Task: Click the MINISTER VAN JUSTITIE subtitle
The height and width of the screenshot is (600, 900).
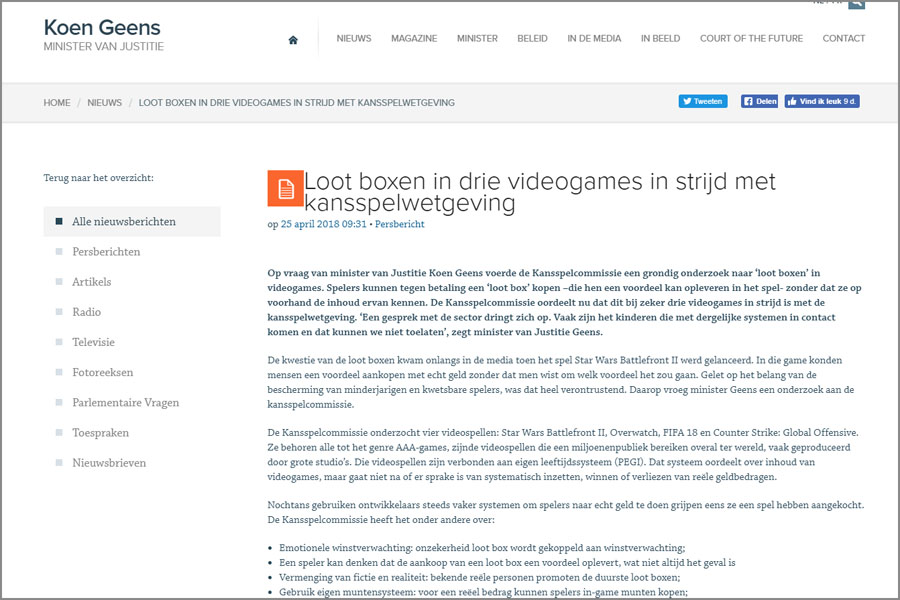Action: 103,47
